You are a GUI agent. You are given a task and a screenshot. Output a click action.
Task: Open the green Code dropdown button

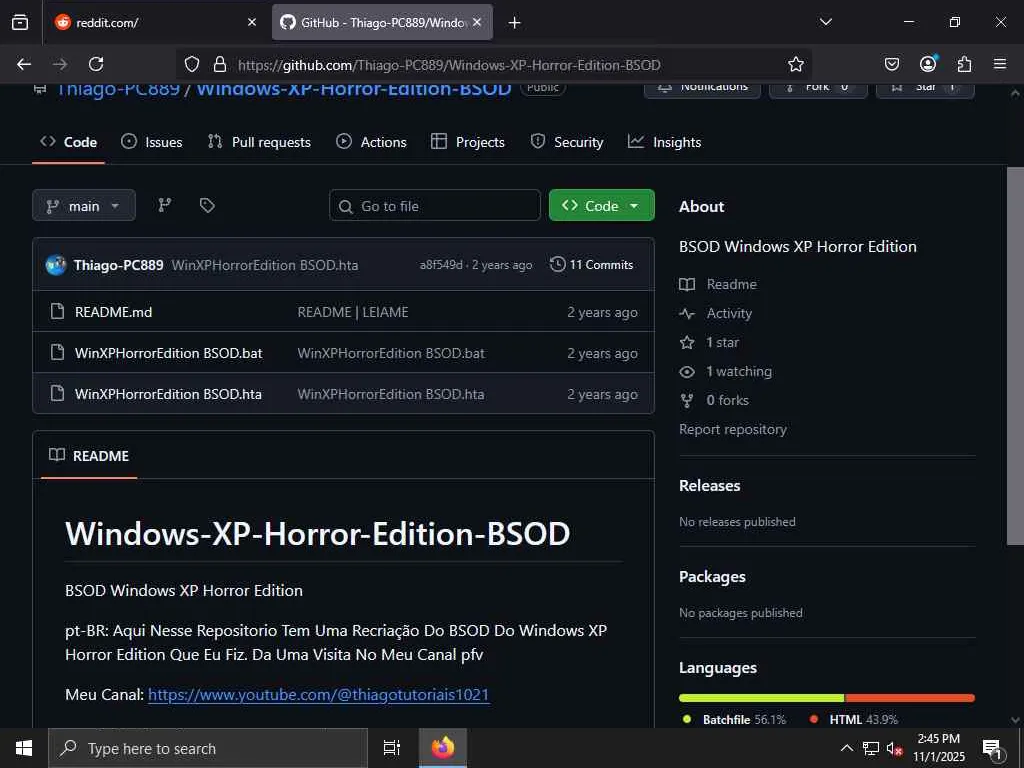601,206
